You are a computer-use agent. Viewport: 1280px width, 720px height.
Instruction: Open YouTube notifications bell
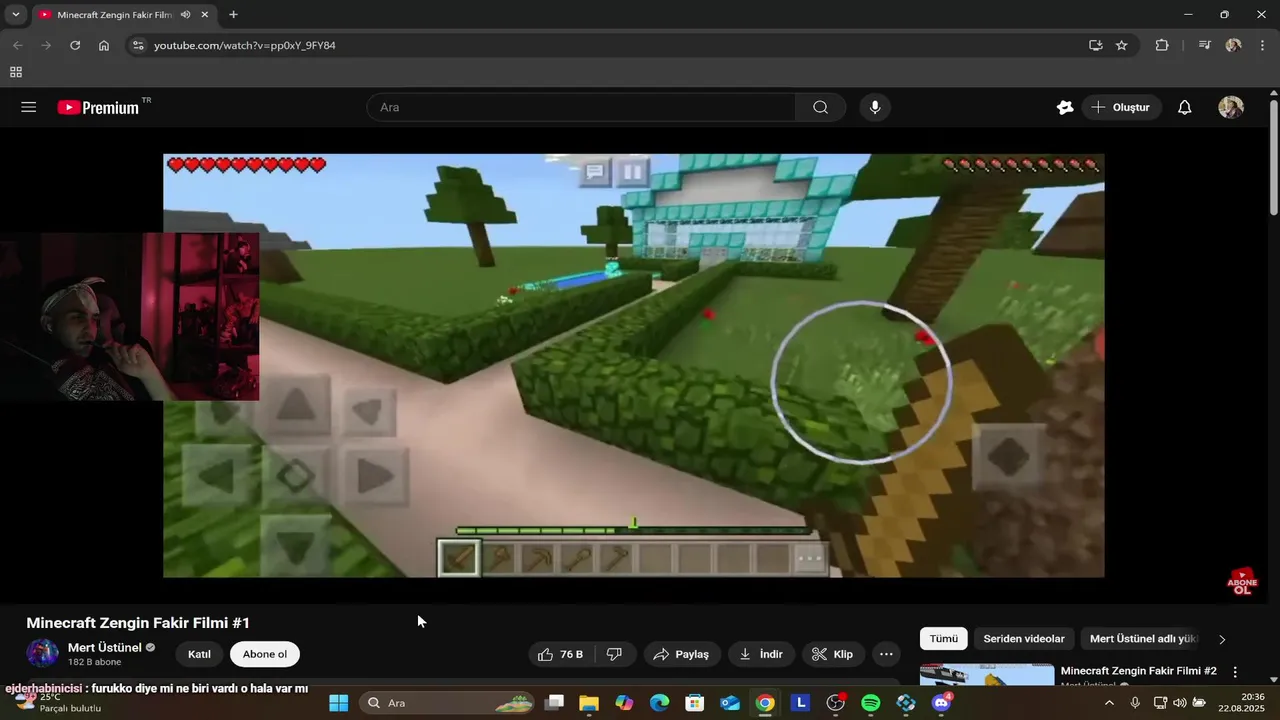[x=1185, y=107]
